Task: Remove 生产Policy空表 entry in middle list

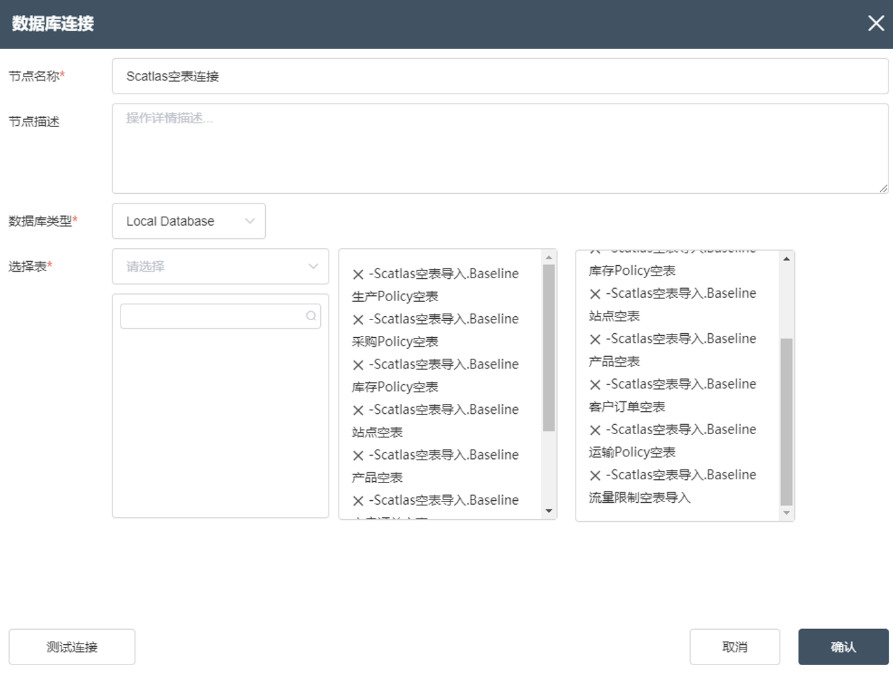Action: [x=358, y=274]
